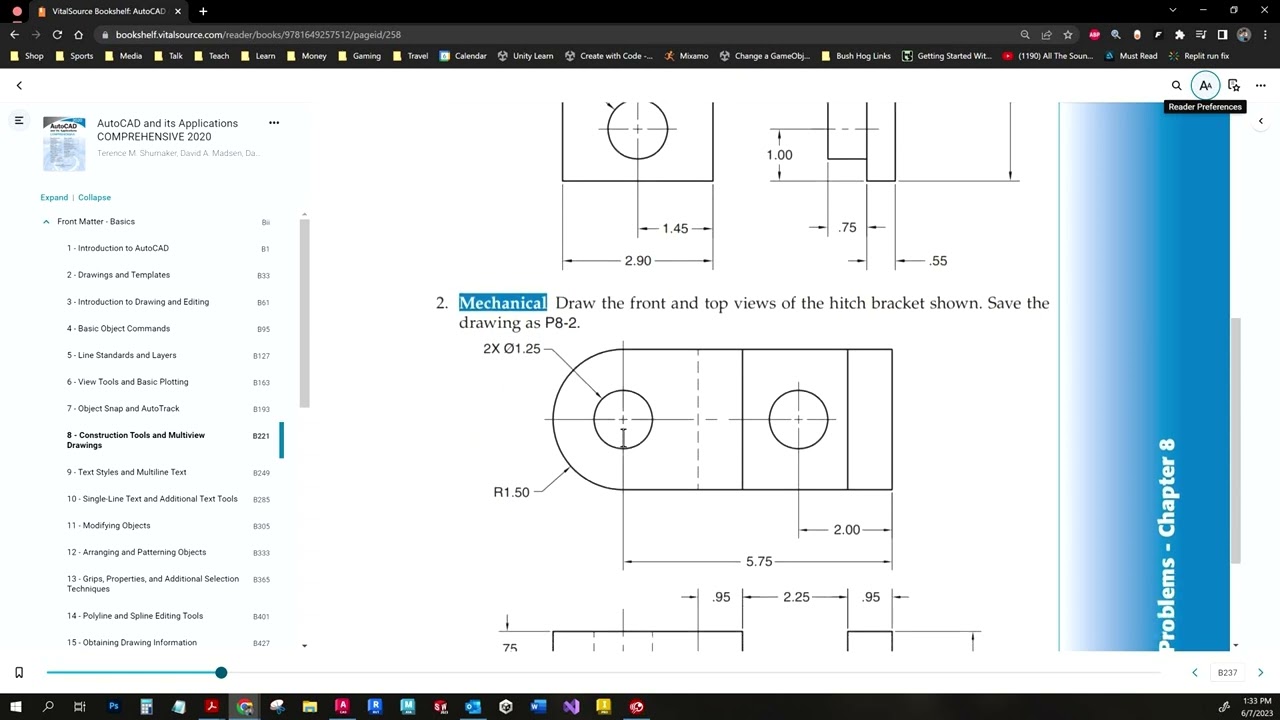
Task: Click the share page icon in address bar
Action: pos(1046,34)
